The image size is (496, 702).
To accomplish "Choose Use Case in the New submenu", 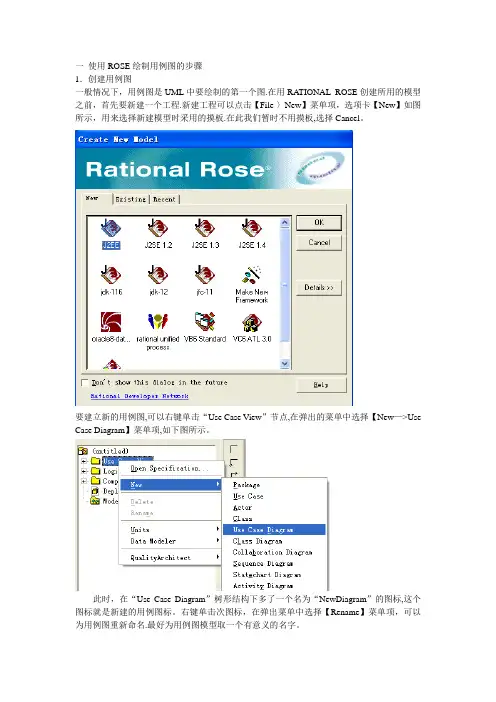I will click(x=274, y=496).
